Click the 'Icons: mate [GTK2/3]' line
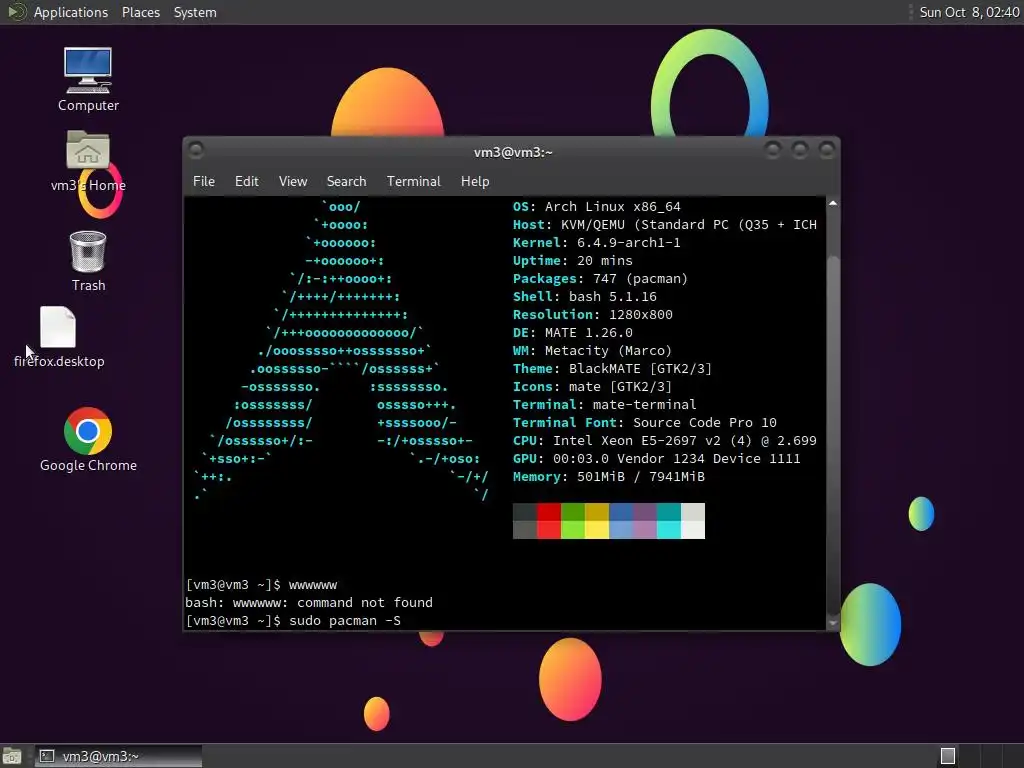The height and width of the screenshot is (768, 1024). pos(592,387)
